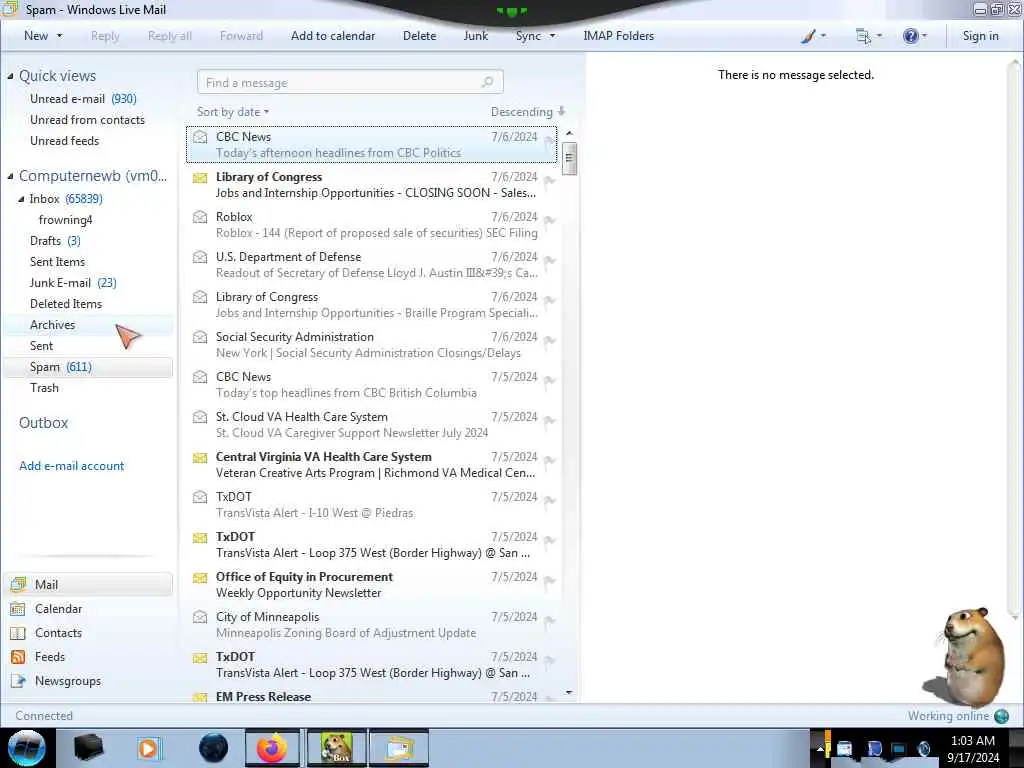Flag the Central Virginia VA message
The width and height of the screenshot is (1024, 768).
tap(549, 460)
